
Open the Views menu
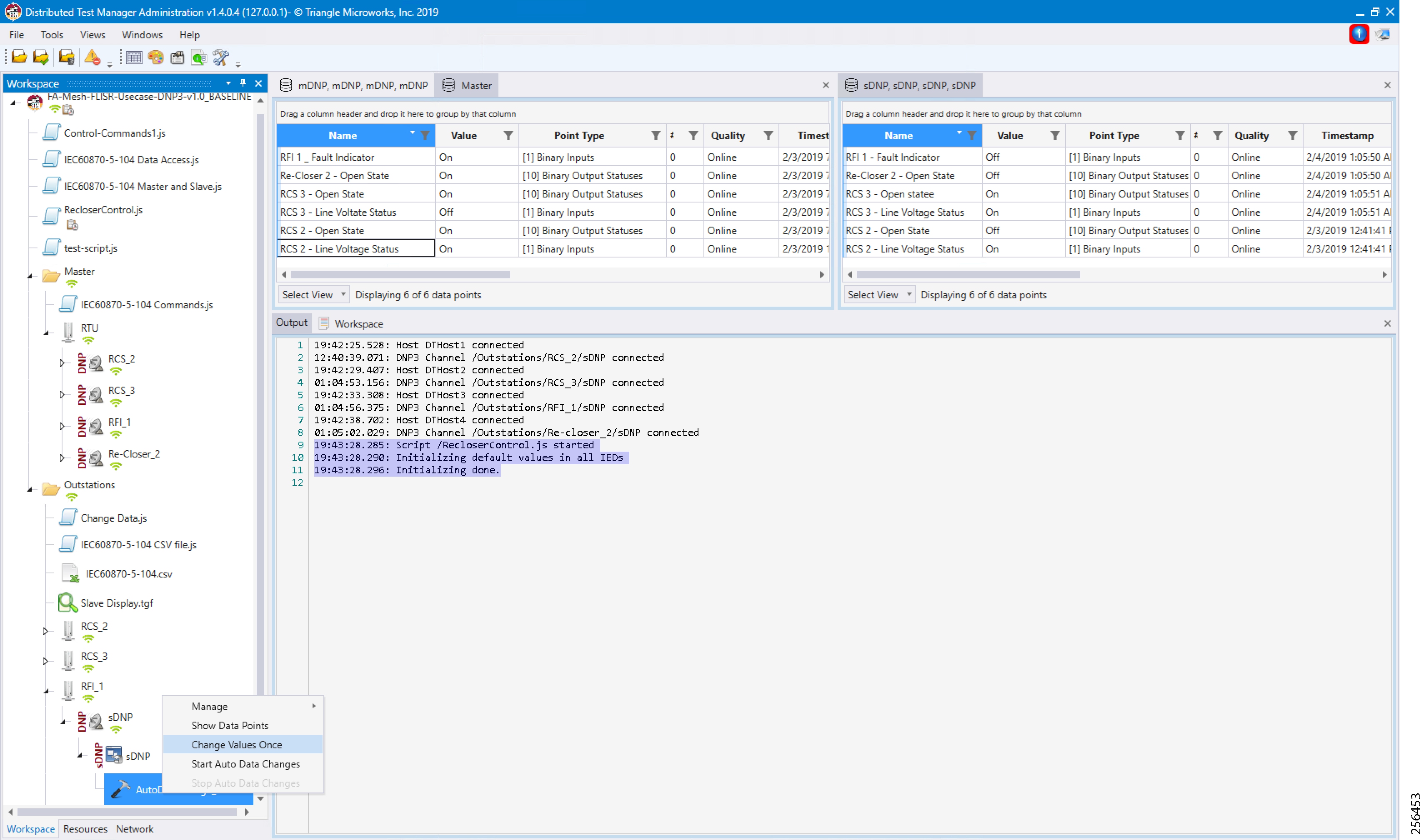tap(92, 35)
